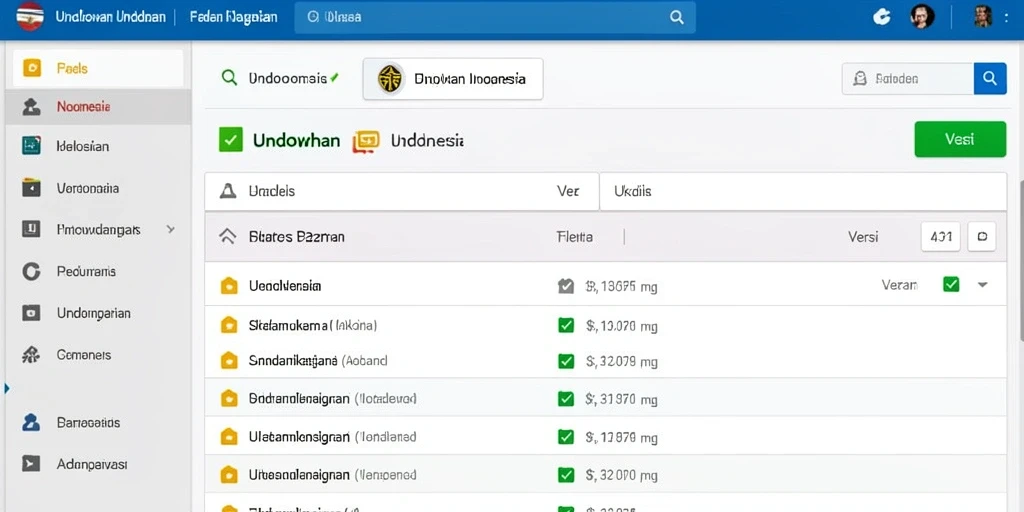Select Fedan Nagaian in top bar

233,18
